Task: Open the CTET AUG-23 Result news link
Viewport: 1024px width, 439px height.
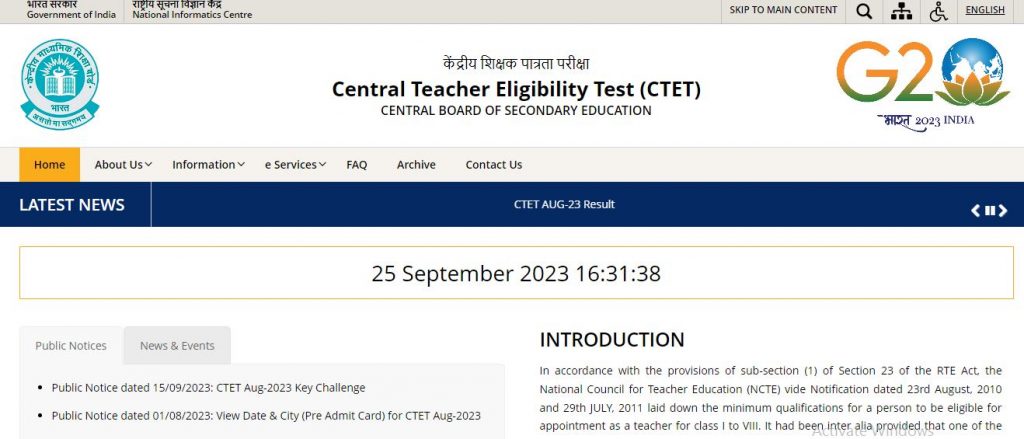Action: pyautogui.click(x=564, y=205)
